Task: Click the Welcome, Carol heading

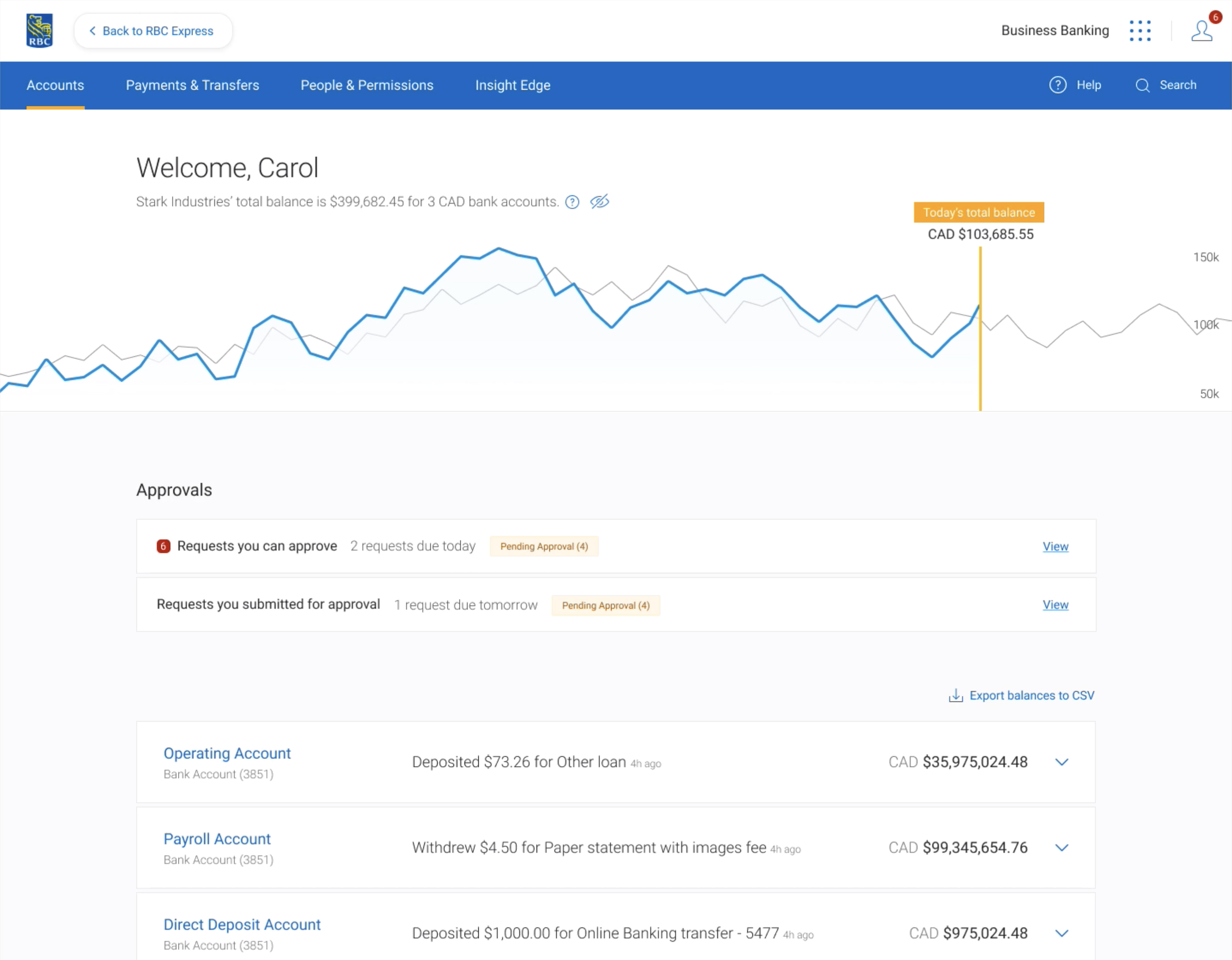Action: 227,168
